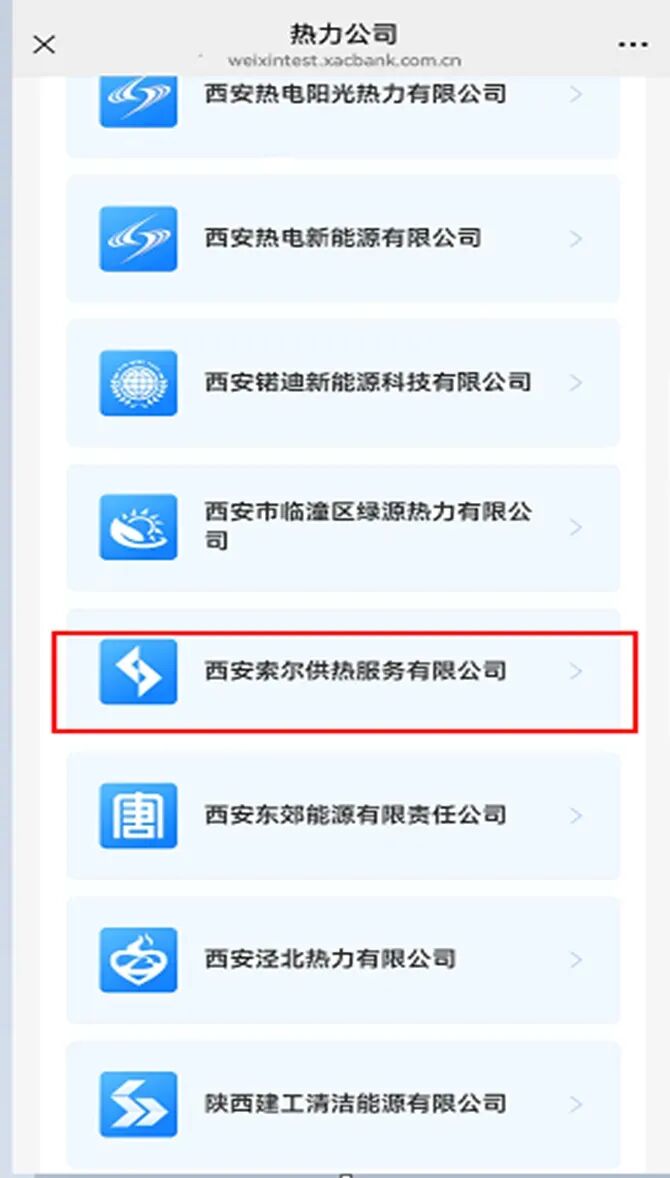This screenshot has width=670, height=1178.
Task: Tap the 西安泾北热力有限公司 logo icon
Action: pyautogui.click(x=139, y=960)
